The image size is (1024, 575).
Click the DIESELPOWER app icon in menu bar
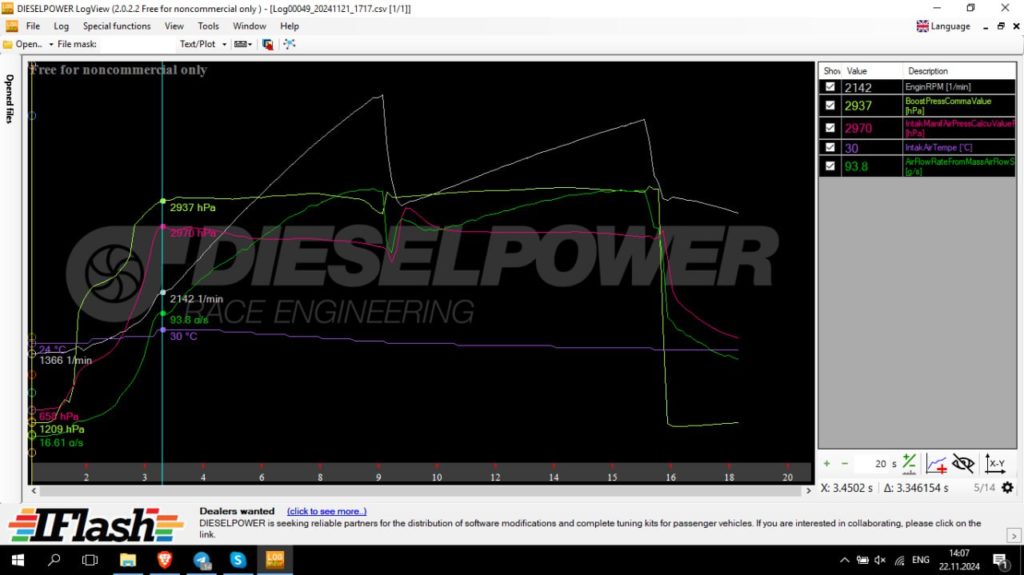click(12, 26)
